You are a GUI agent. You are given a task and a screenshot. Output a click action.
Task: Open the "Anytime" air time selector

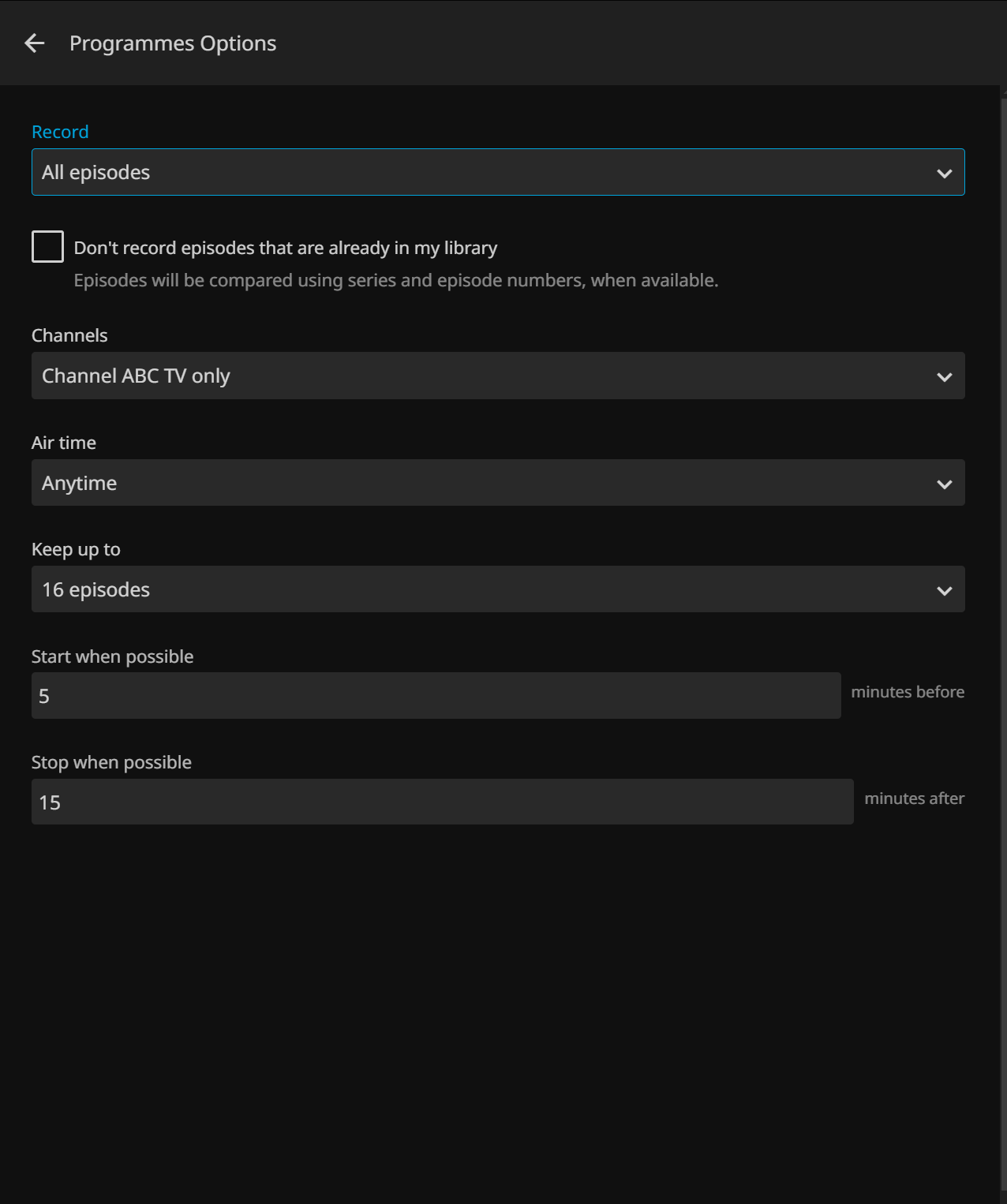pos(474,483)
